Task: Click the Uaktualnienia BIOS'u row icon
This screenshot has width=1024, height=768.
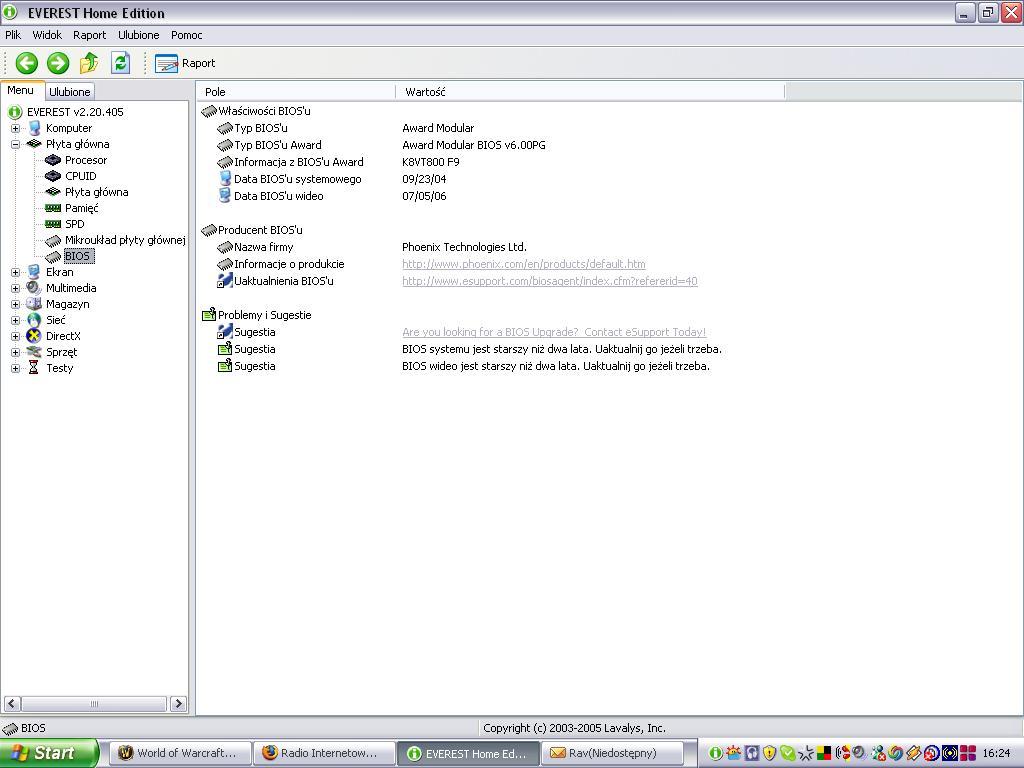Action: 225,281
